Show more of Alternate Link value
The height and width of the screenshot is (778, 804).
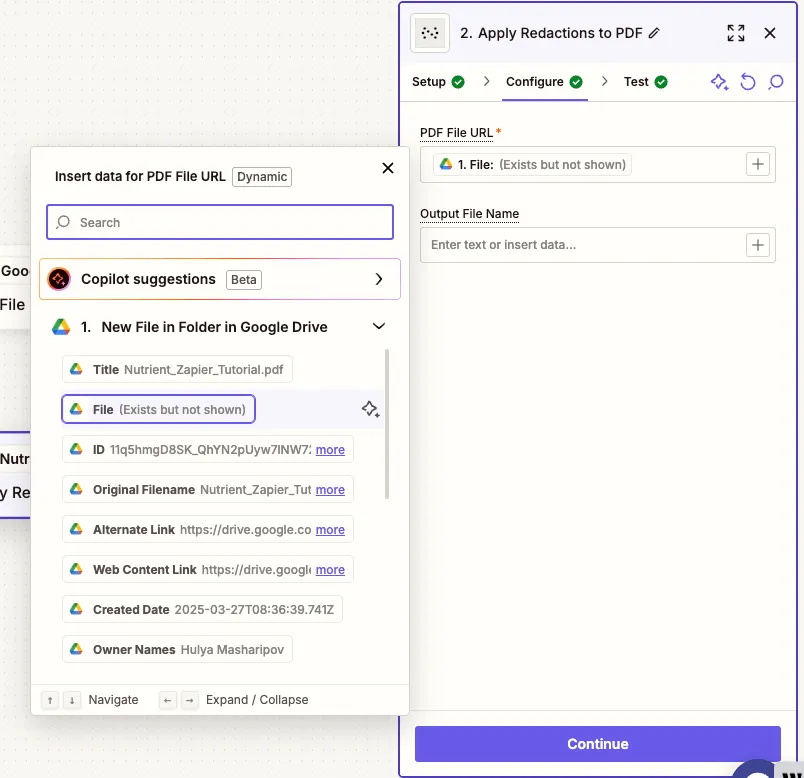point(330,530)
